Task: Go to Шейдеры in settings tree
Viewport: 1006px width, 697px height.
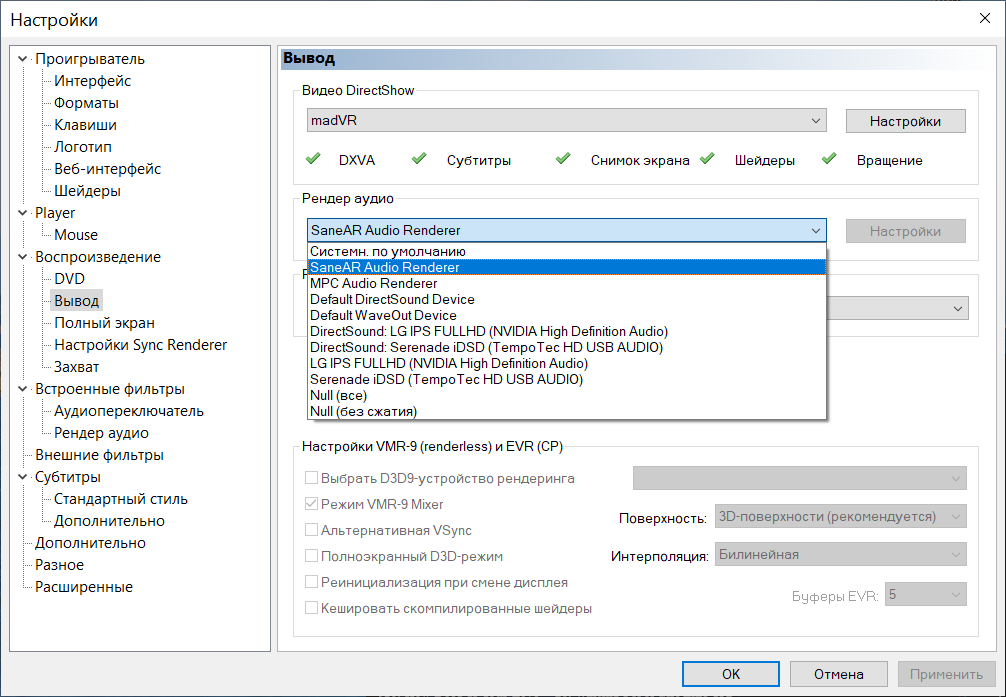Action: tap(87, 191)
